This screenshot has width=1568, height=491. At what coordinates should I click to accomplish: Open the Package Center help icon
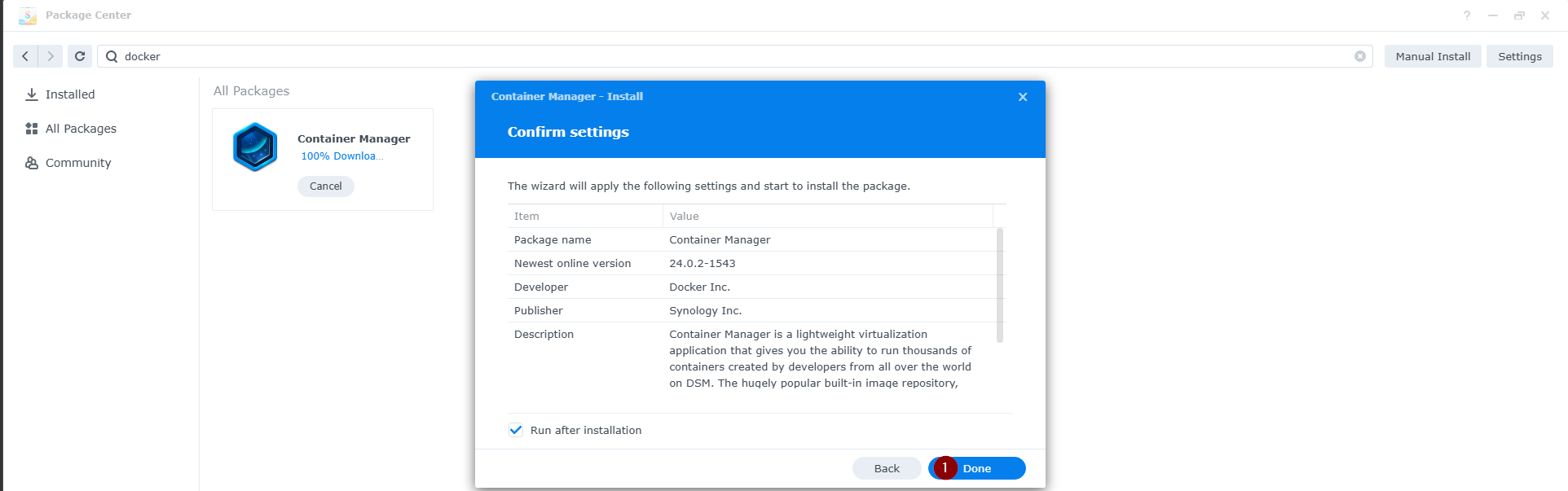[x=1466, y=15]
